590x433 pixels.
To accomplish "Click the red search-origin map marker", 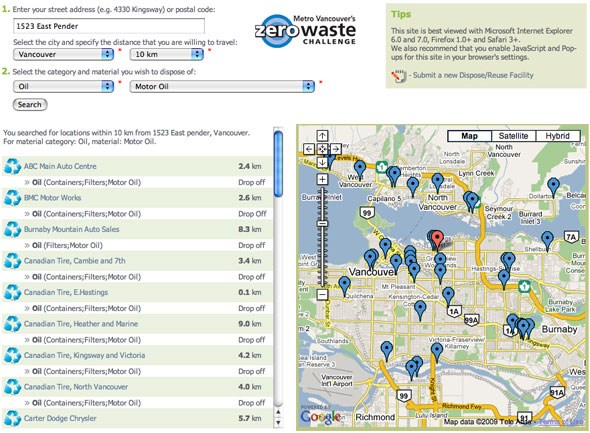I will click(437, 240).
